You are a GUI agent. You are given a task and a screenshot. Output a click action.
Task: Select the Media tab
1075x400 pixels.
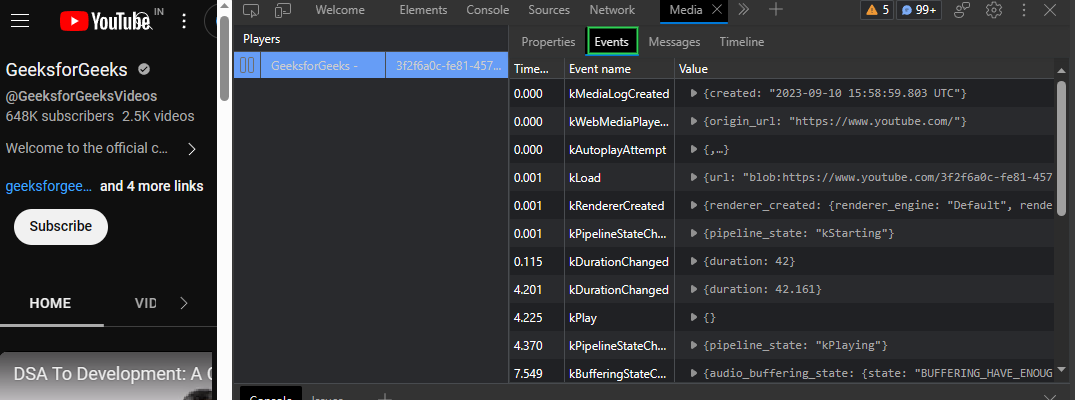pos(686,10)
